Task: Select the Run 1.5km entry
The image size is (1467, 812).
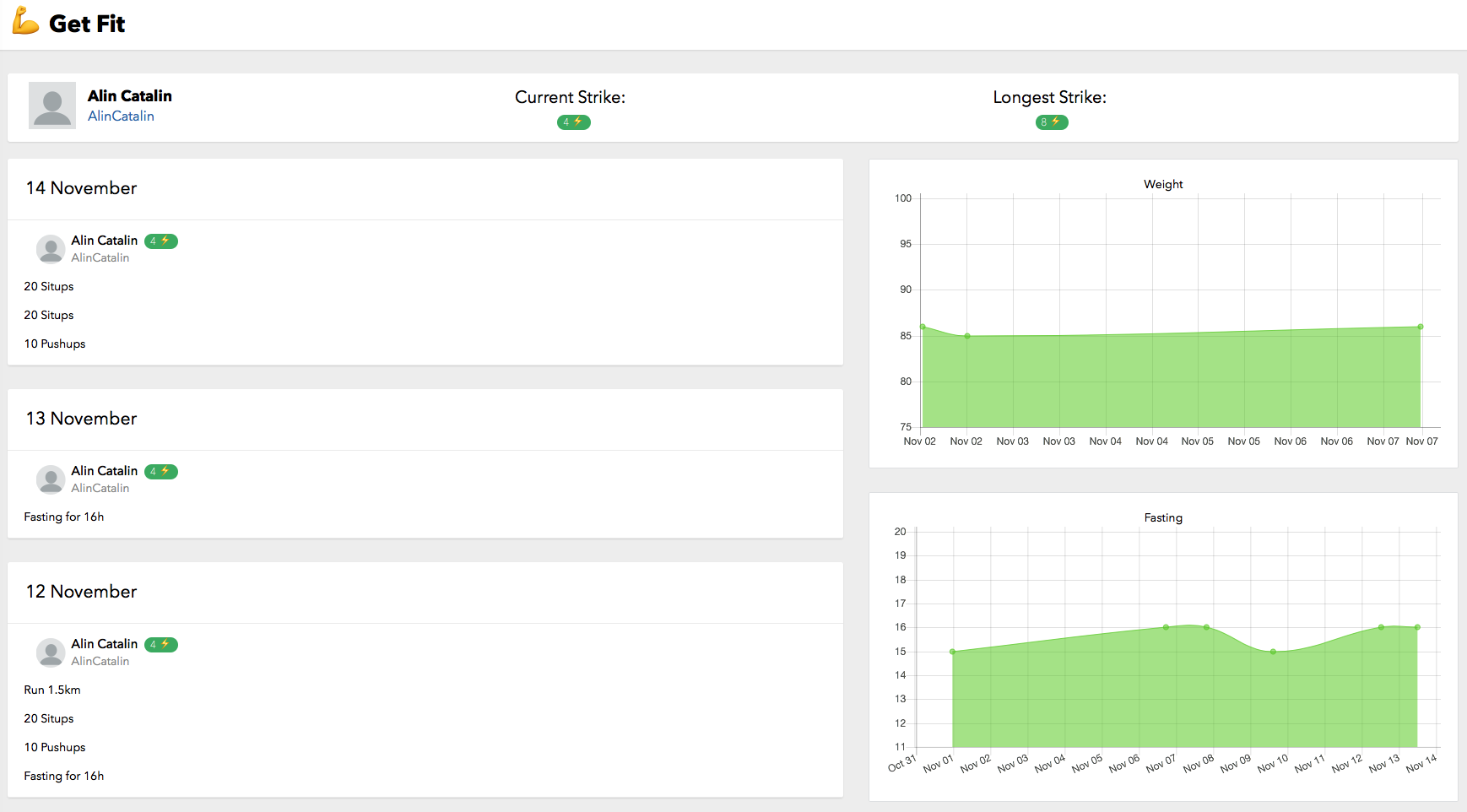Action: point(52,690)
